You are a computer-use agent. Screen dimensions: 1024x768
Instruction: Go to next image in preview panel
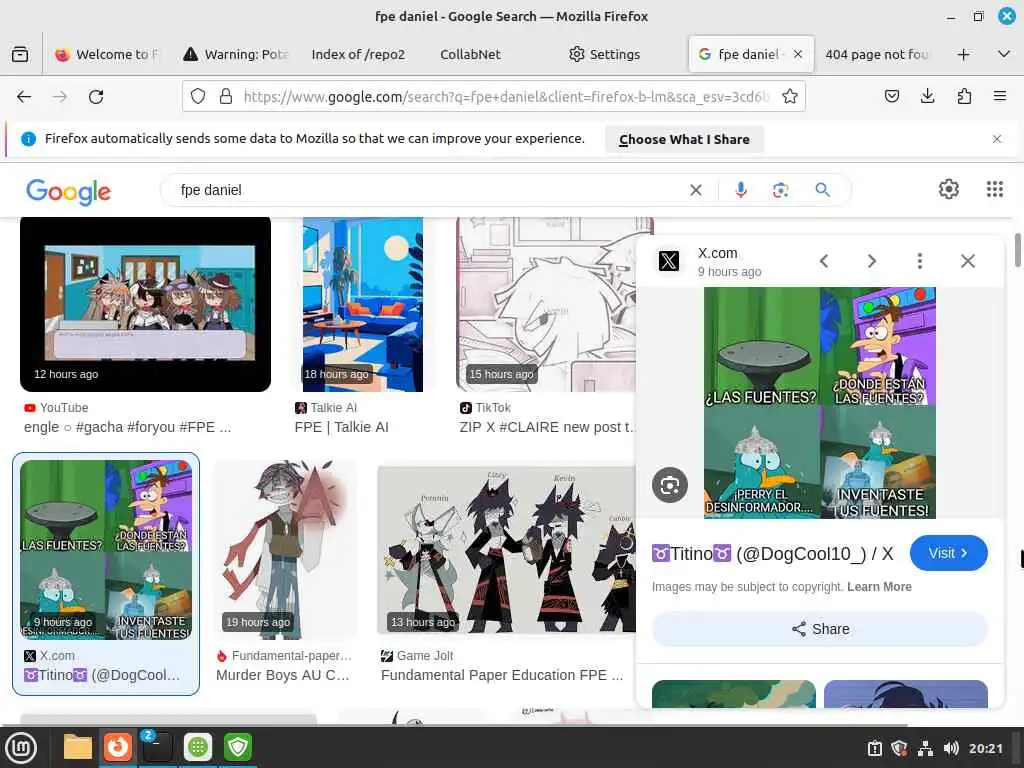point(872,261)
